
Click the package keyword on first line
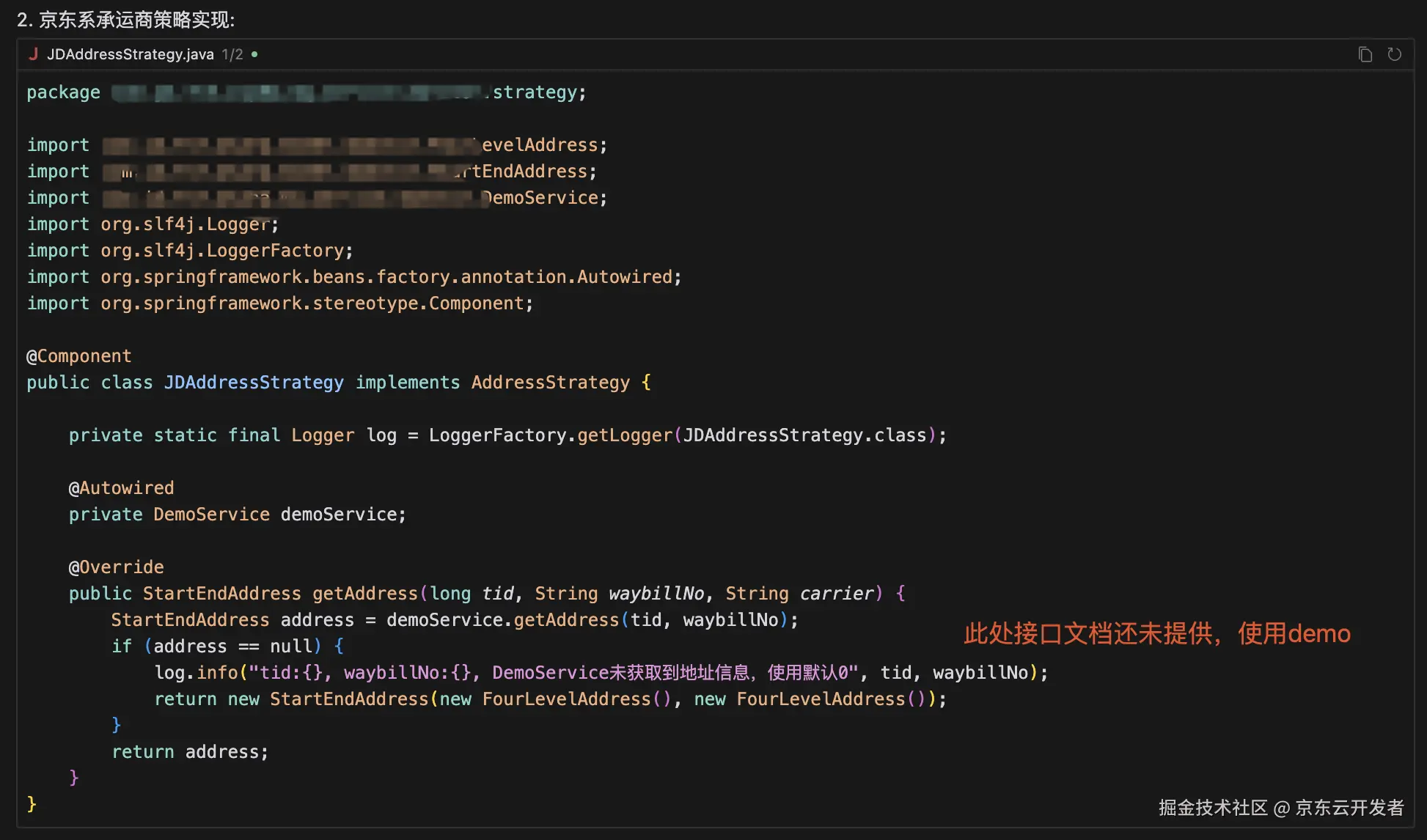click(63, 92)
